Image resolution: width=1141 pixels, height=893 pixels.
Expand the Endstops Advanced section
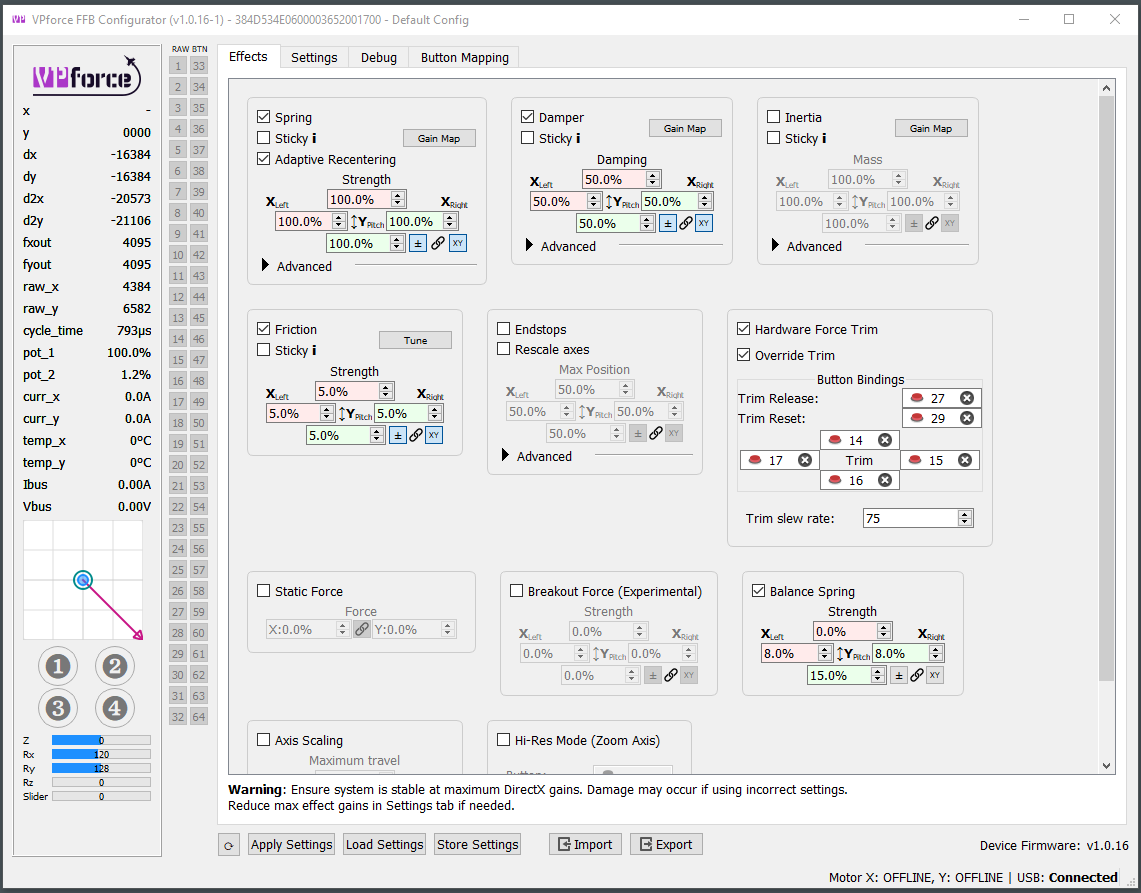pyautogui.click(x=506, y=456)
